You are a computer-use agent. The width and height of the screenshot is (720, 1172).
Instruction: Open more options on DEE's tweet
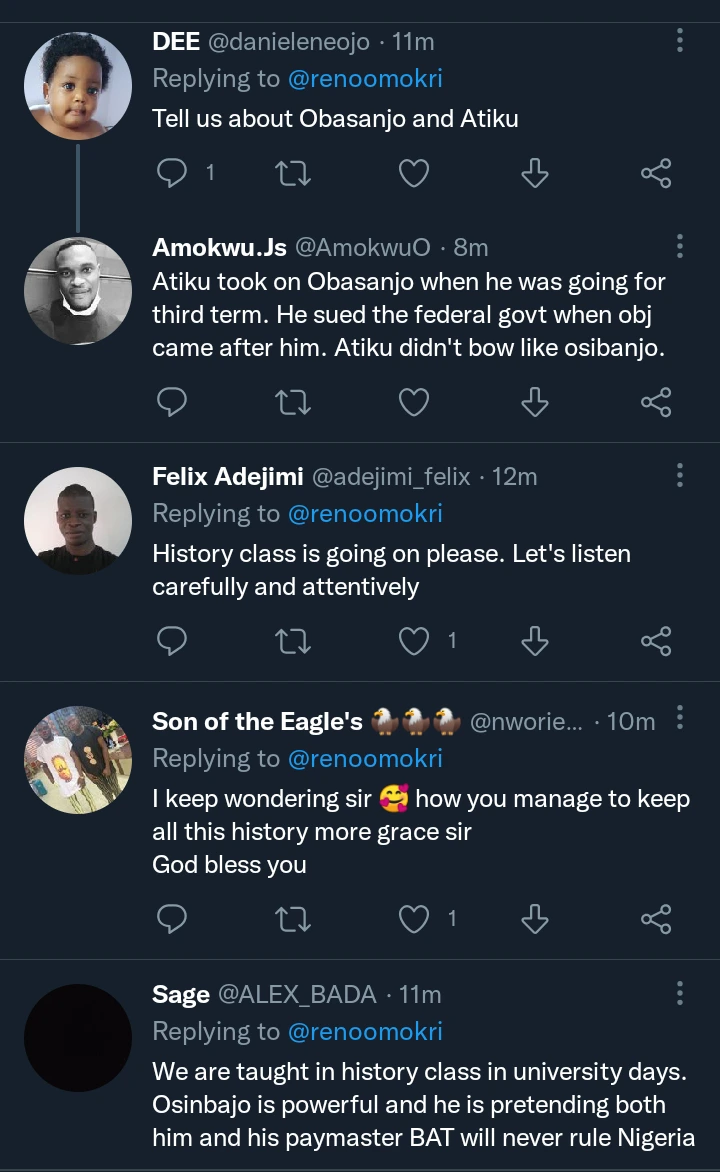pos(680,41)
